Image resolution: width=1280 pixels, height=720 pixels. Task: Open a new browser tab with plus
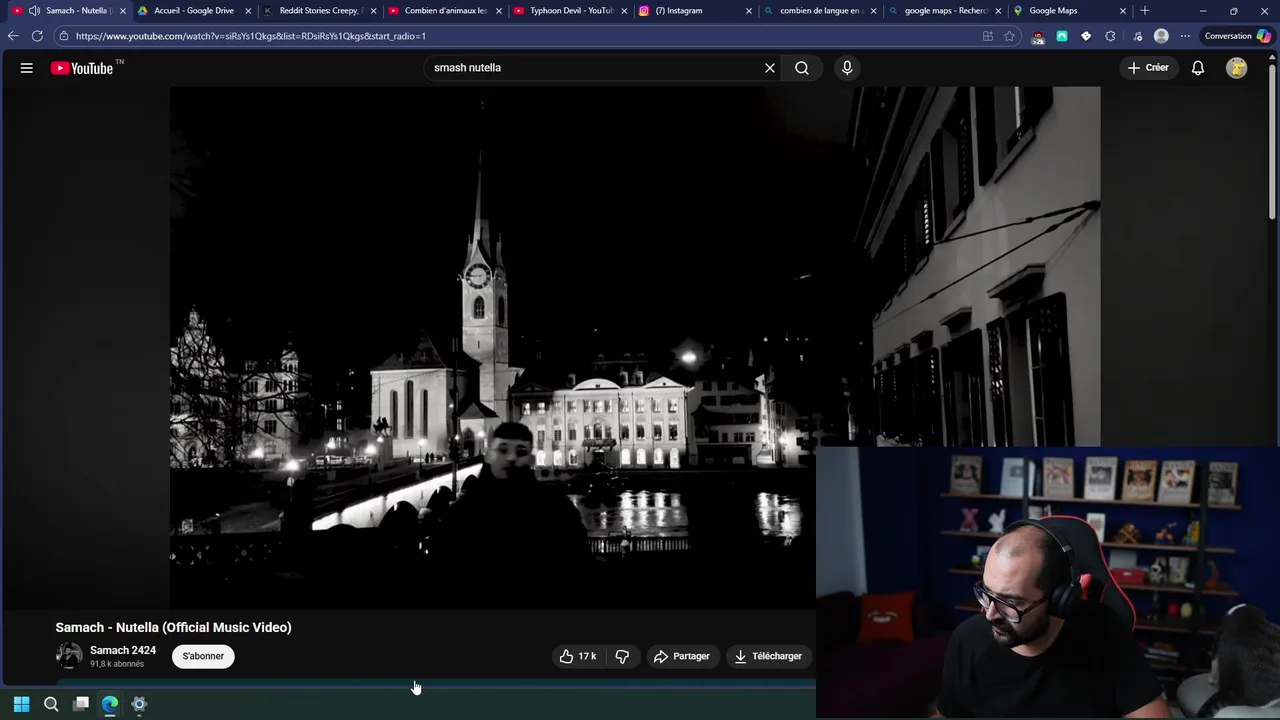pyautogui.click(x=1145, y=11)
